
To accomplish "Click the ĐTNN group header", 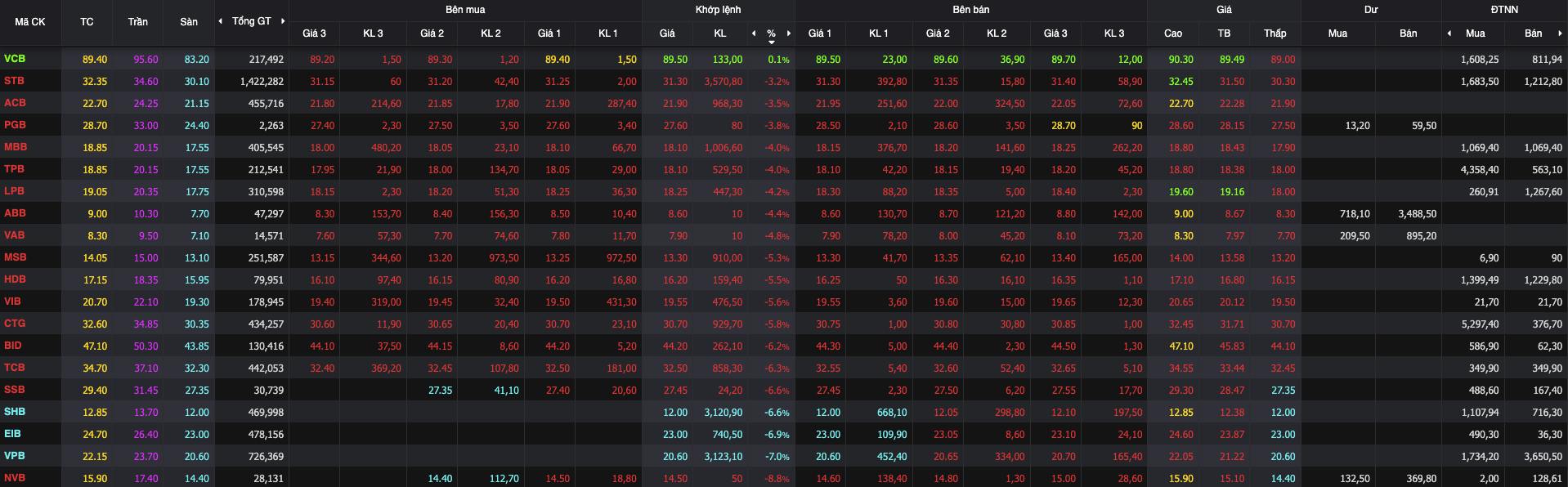I will 1504,10.
